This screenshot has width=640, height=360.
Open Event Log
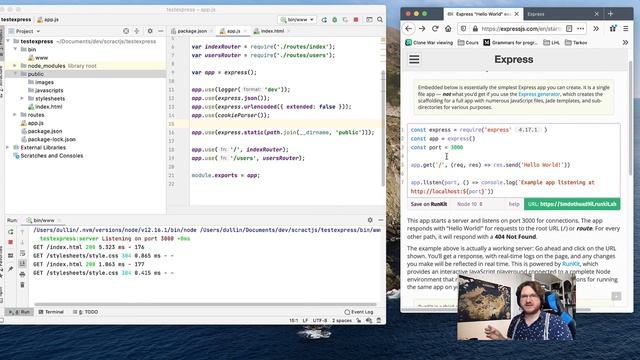pyautogui.click(x=359, y=312)
